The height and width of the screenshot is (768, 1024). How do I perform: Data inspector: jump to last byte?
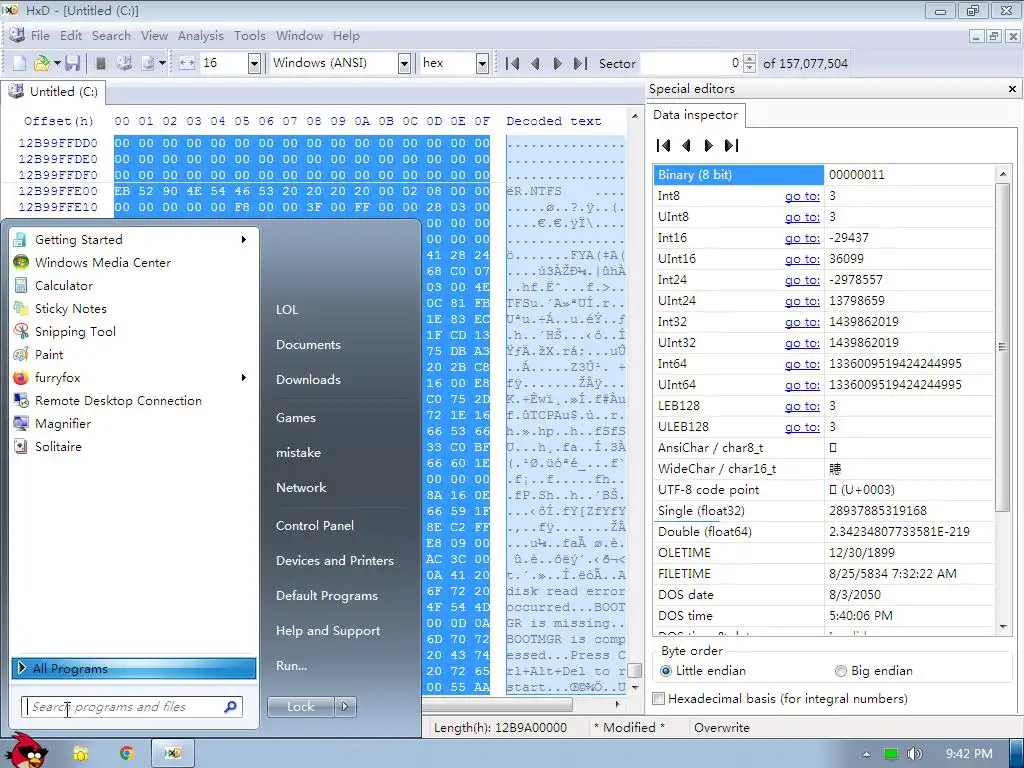[731, 146]
